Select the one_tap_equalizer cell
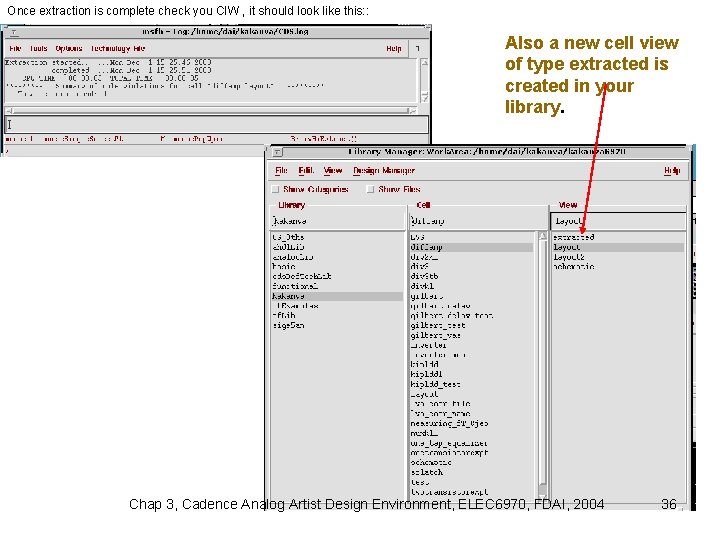The width and height of the screenshot is (720, 540). point(449,443)
